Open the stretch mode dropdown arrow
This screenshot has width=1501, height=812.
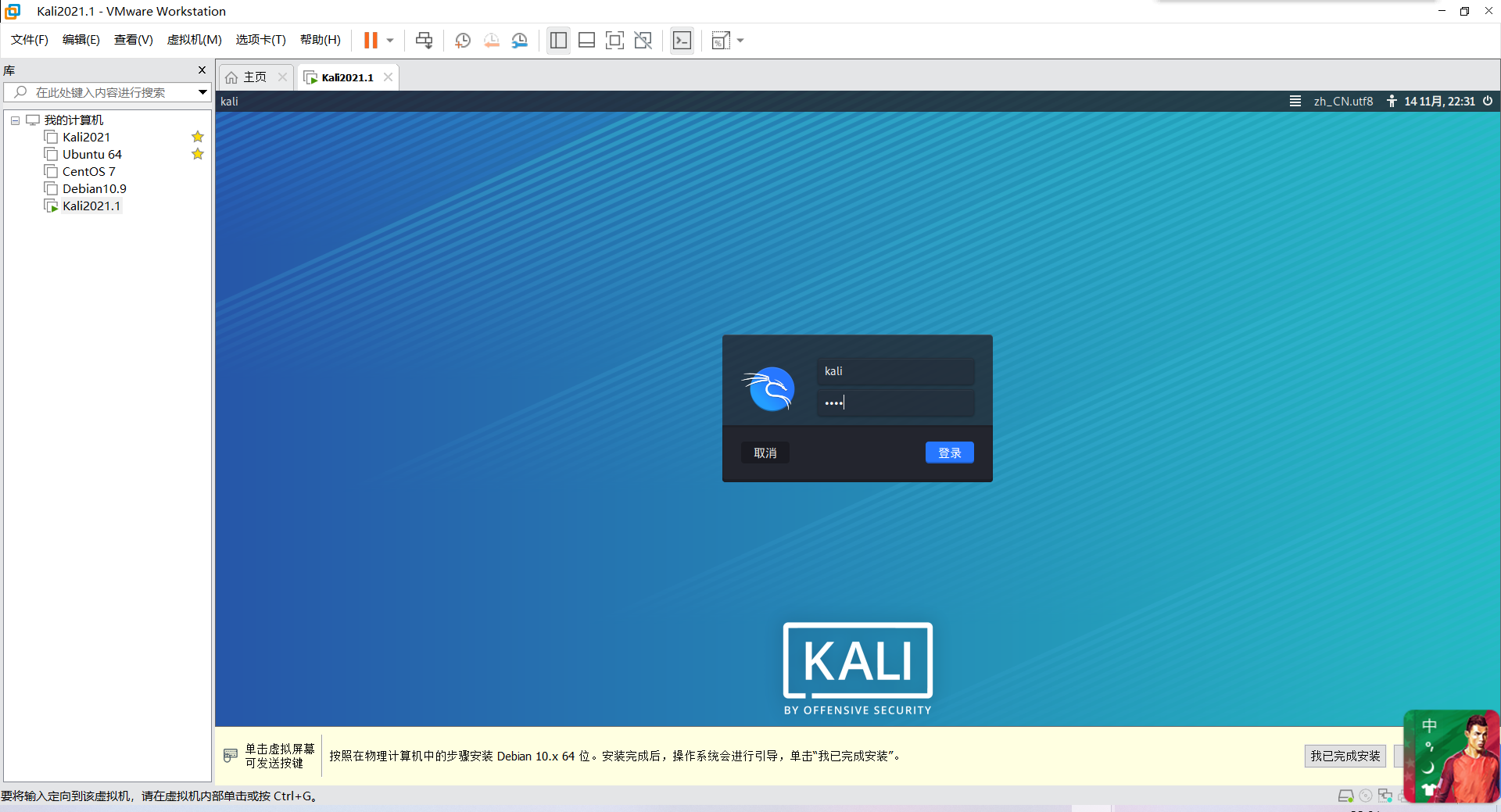tap(740, 40)
